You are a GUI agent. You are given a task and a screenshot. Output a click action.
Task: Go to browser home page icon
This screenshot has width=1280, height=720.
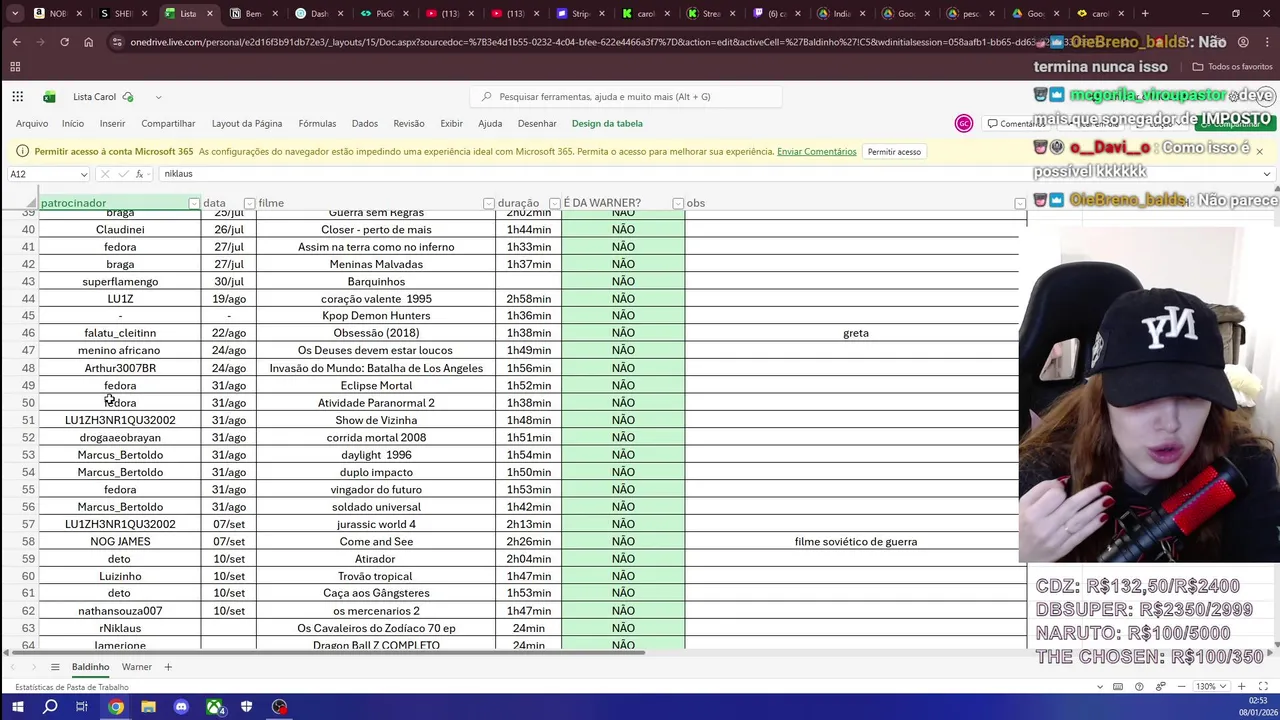[x=88, y=42]
